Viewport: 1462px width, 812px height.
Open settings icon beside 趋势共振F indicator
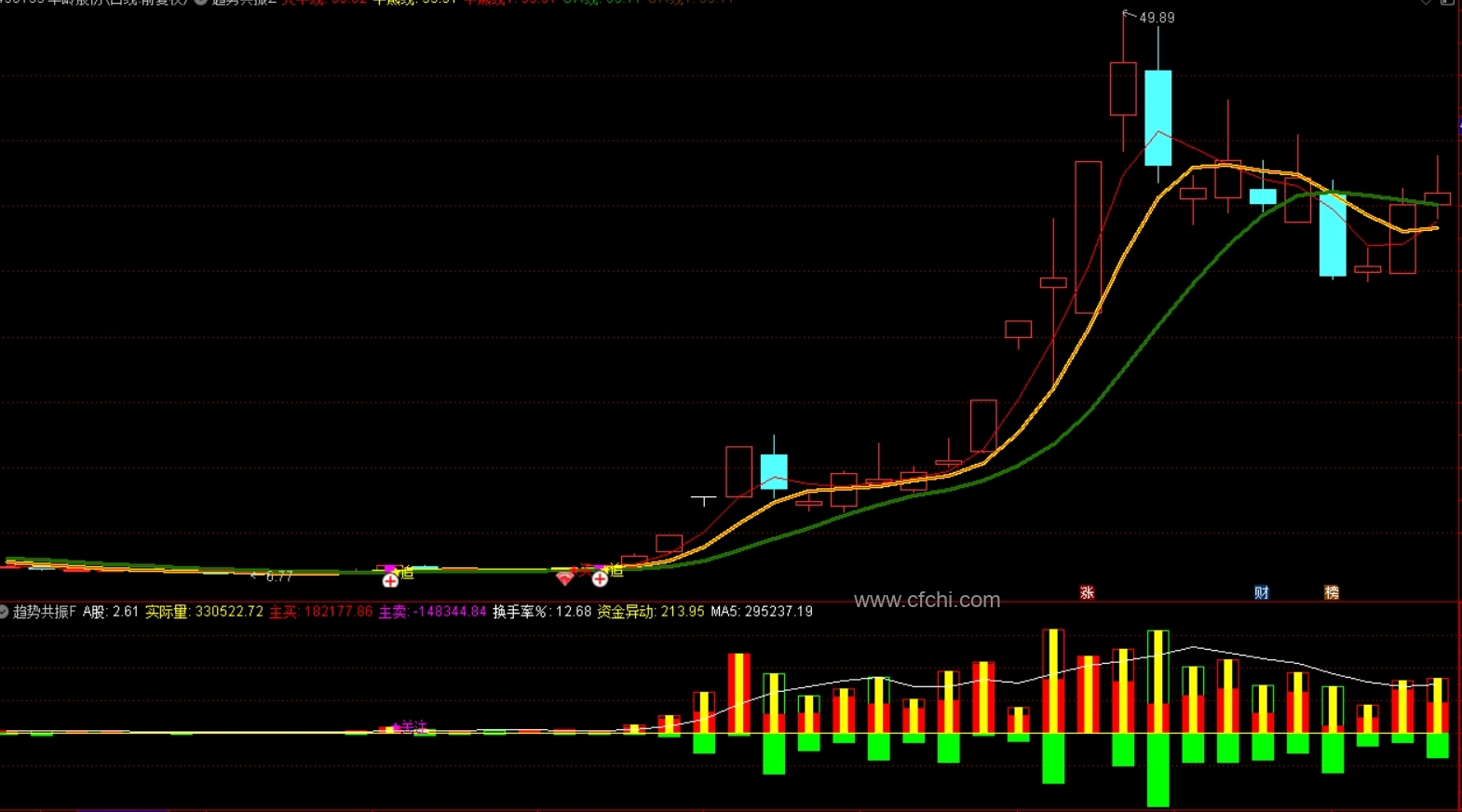(x=4, y=612)
